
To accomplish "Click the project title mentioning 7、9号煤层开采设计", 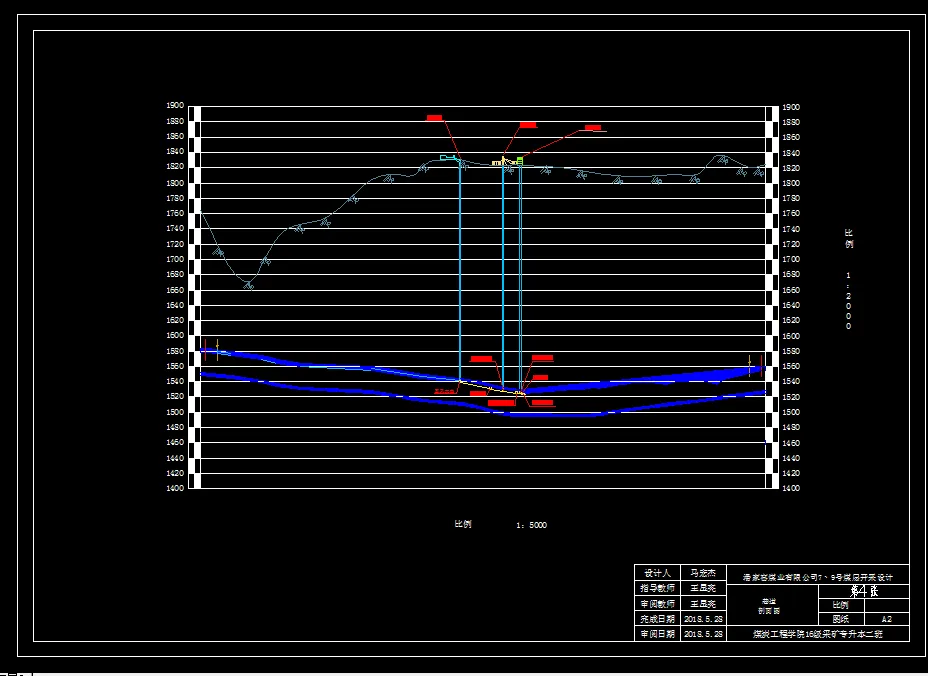I will click(817, 577).
